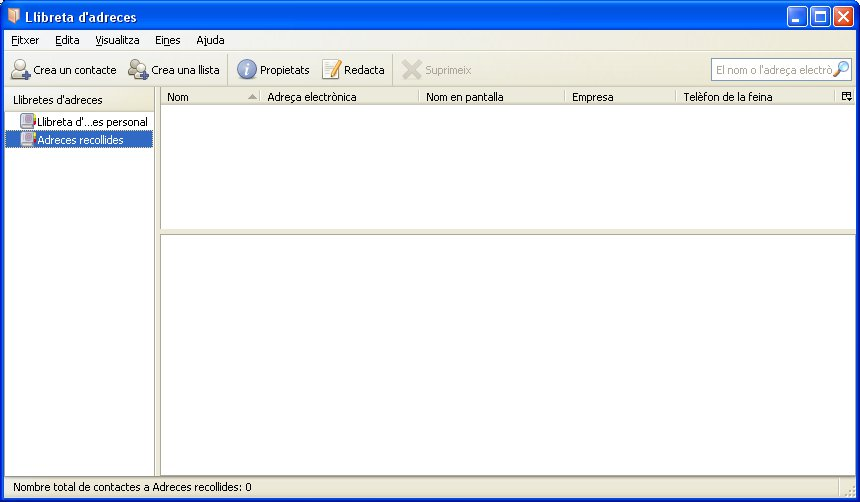
Task: Click Telèfon de la feina column header
Action: click(754, 97)
